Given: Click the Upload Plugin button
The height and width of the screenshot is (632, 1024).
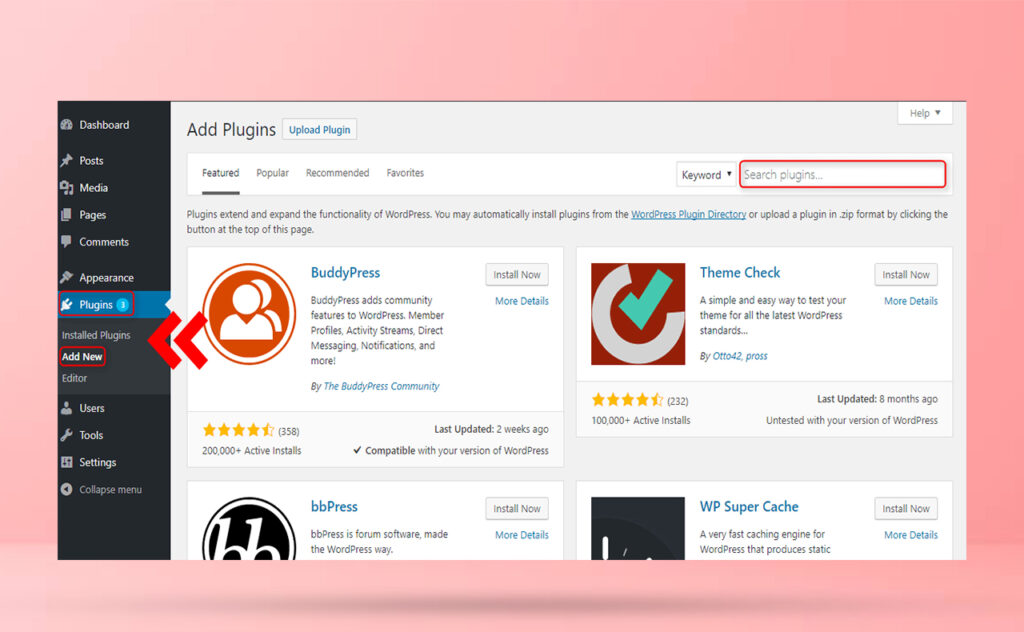Looking at the screenshot, I should 319,129.
